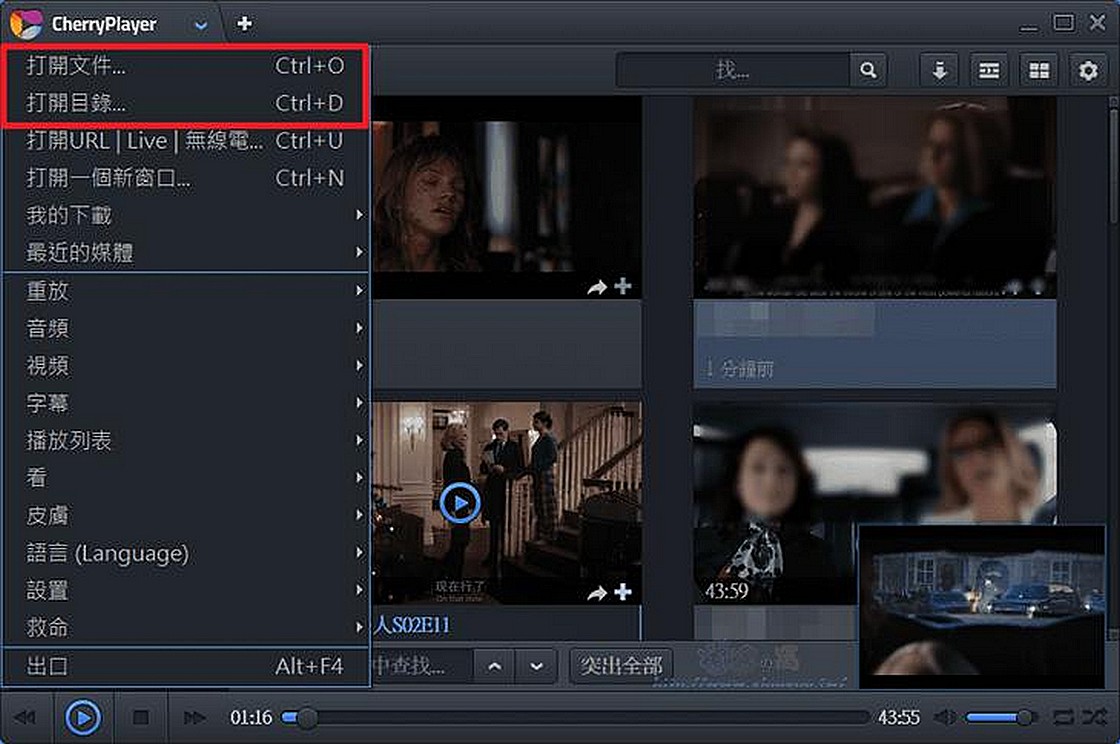Image resolution: width=1120 pixels, height=744 pixels.
Task: Choose 出口 exit menu entry
Action: pos(186,666)
